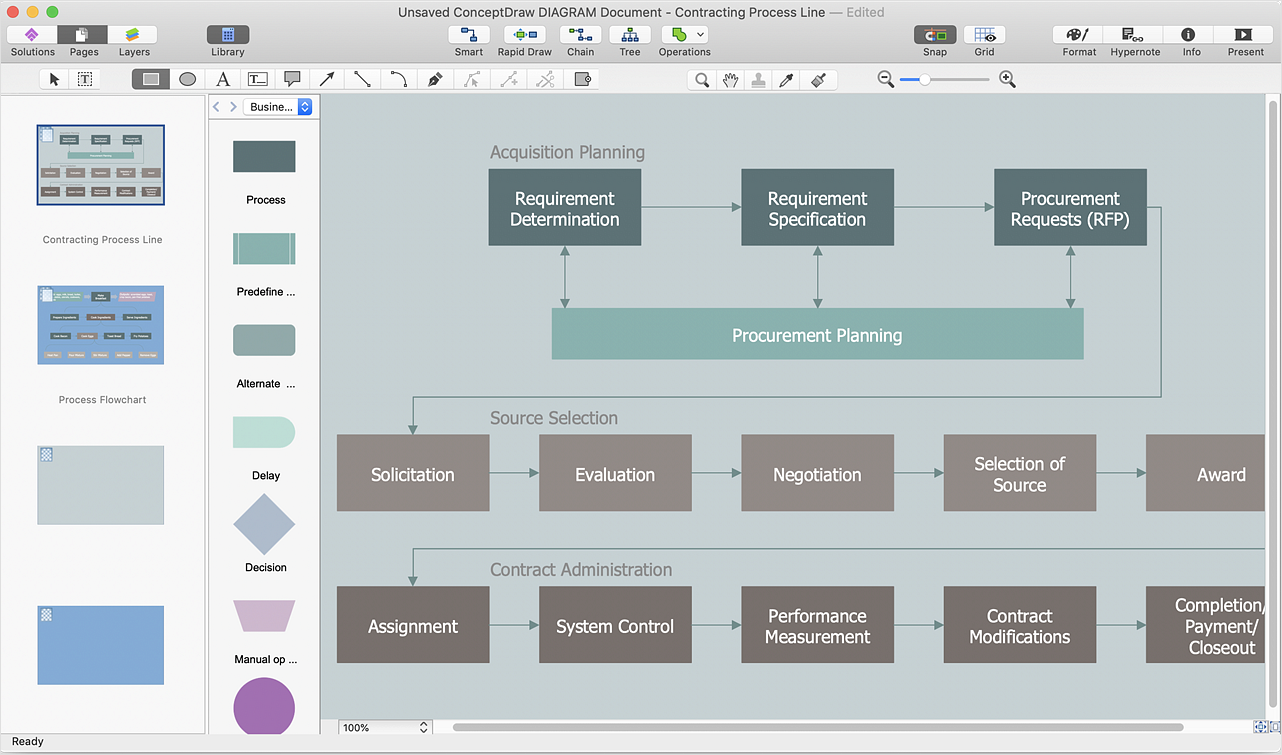Select the Pen tool in toolbar

pyautogui.click(x=435, y=79)
